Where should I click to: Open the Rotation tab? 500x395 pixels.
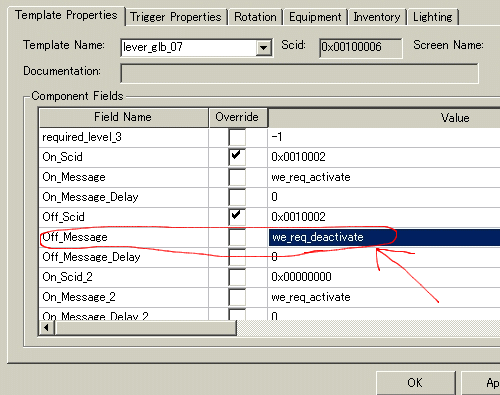[255, 17]
